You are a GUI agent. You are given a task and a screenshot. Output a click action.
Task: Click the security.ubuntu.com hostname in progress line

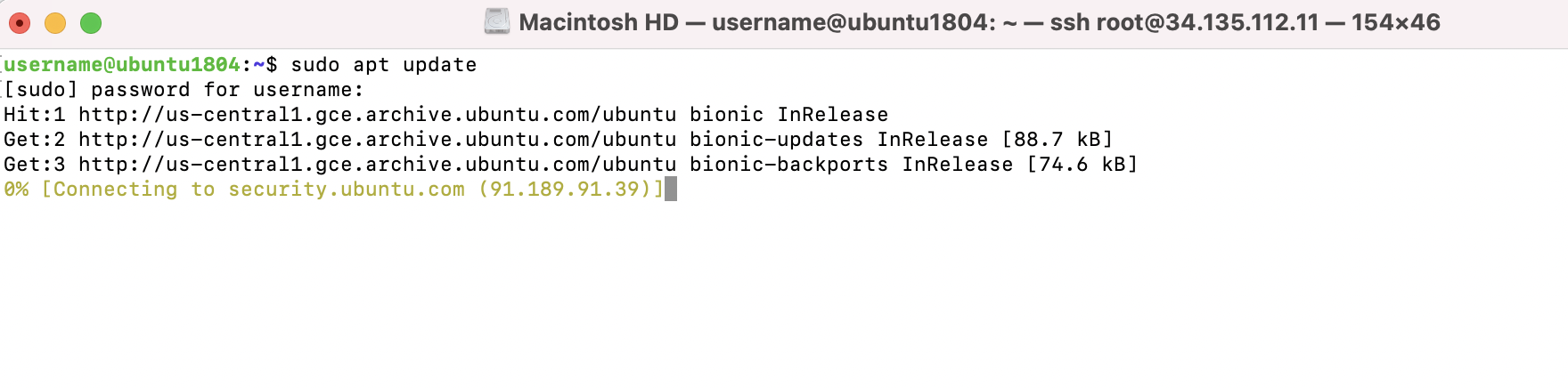pos(347,190)
